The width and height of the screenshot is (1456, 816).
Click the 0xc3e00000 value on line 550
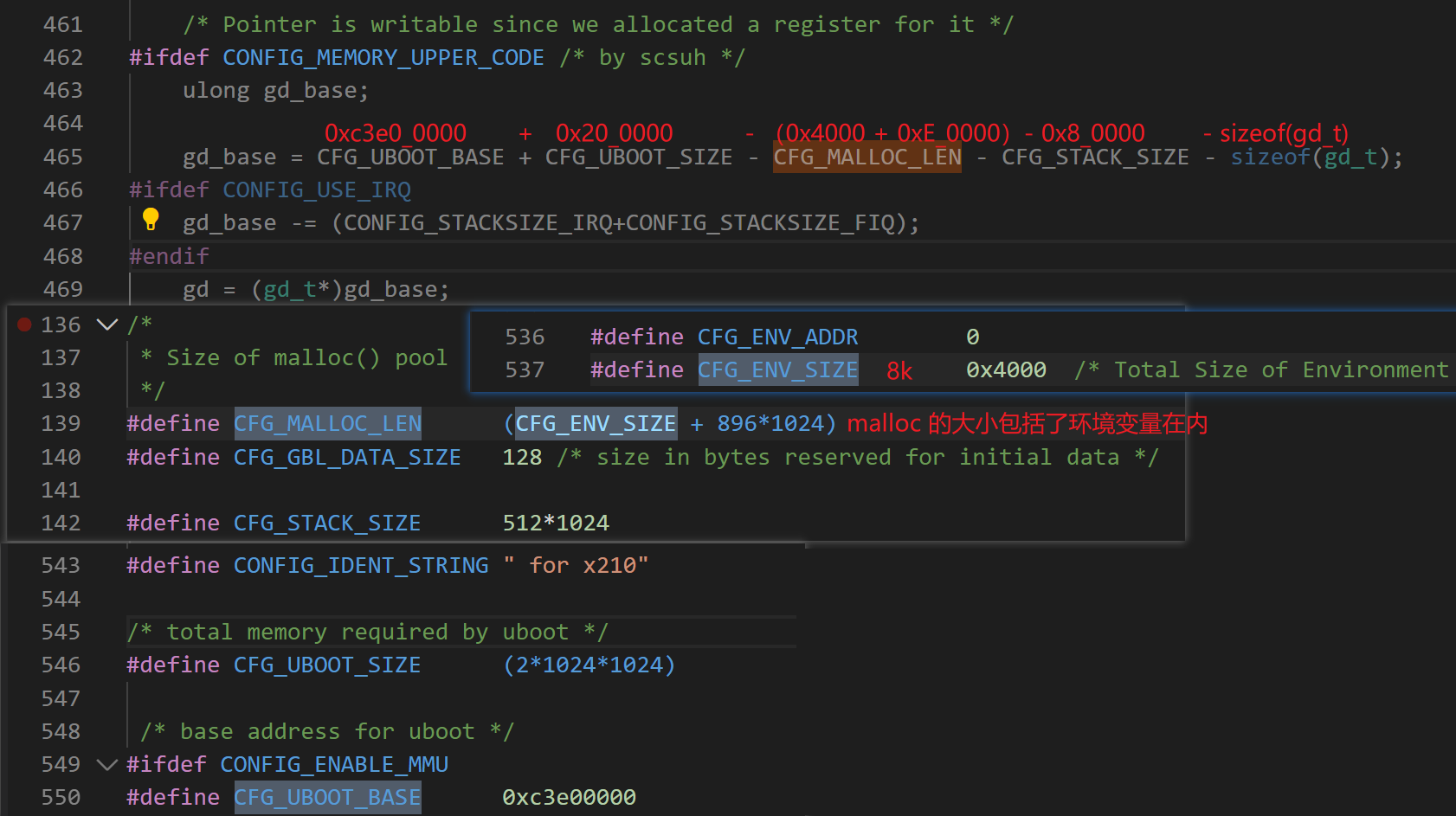(x=570, y=797)
